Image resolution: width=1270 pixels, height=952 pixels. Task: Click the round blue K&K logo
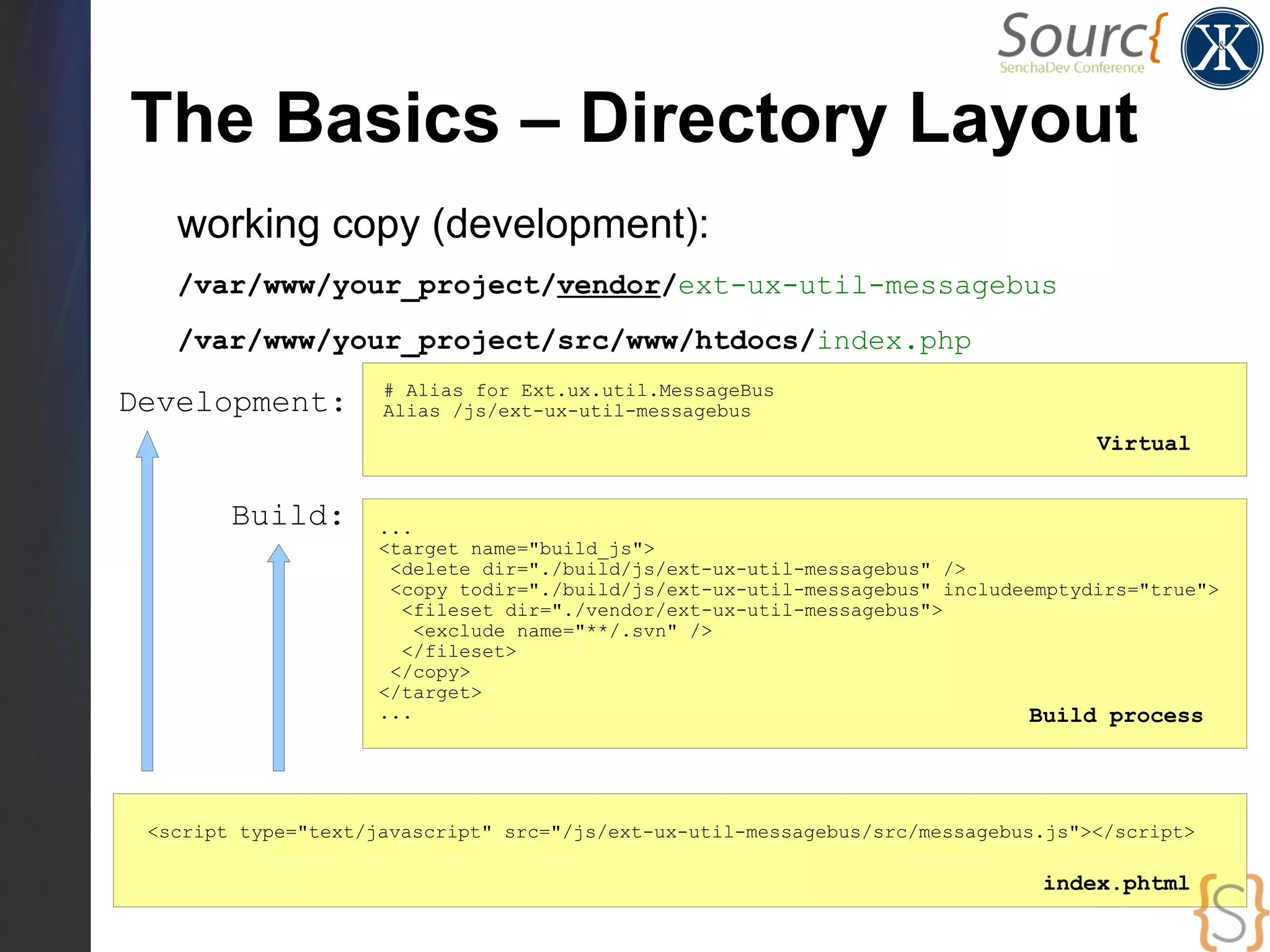pyautogui.click(x=1221, y=48)
